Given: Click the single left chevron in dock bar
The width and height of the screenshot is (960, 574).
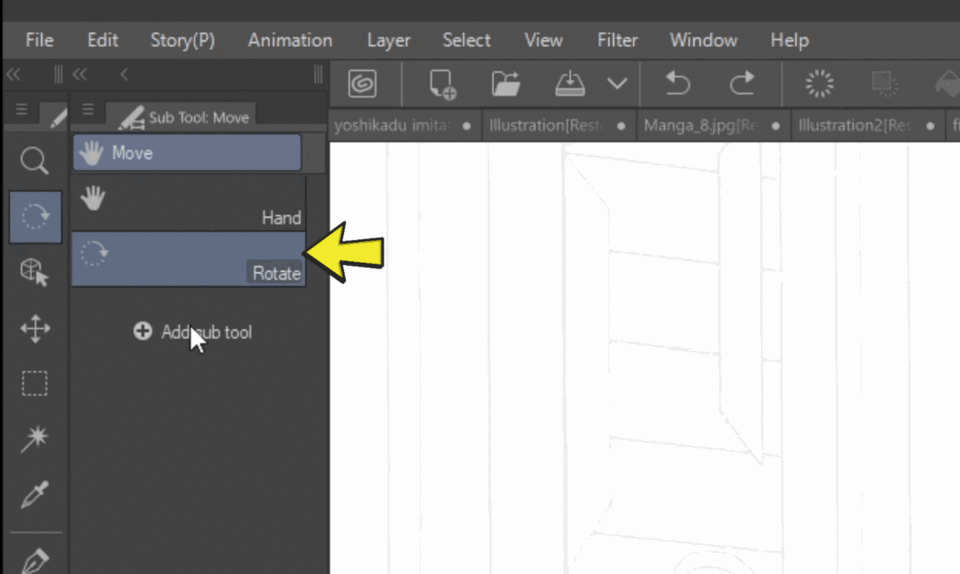Looking at the screenshot, I should coord(124,75).
